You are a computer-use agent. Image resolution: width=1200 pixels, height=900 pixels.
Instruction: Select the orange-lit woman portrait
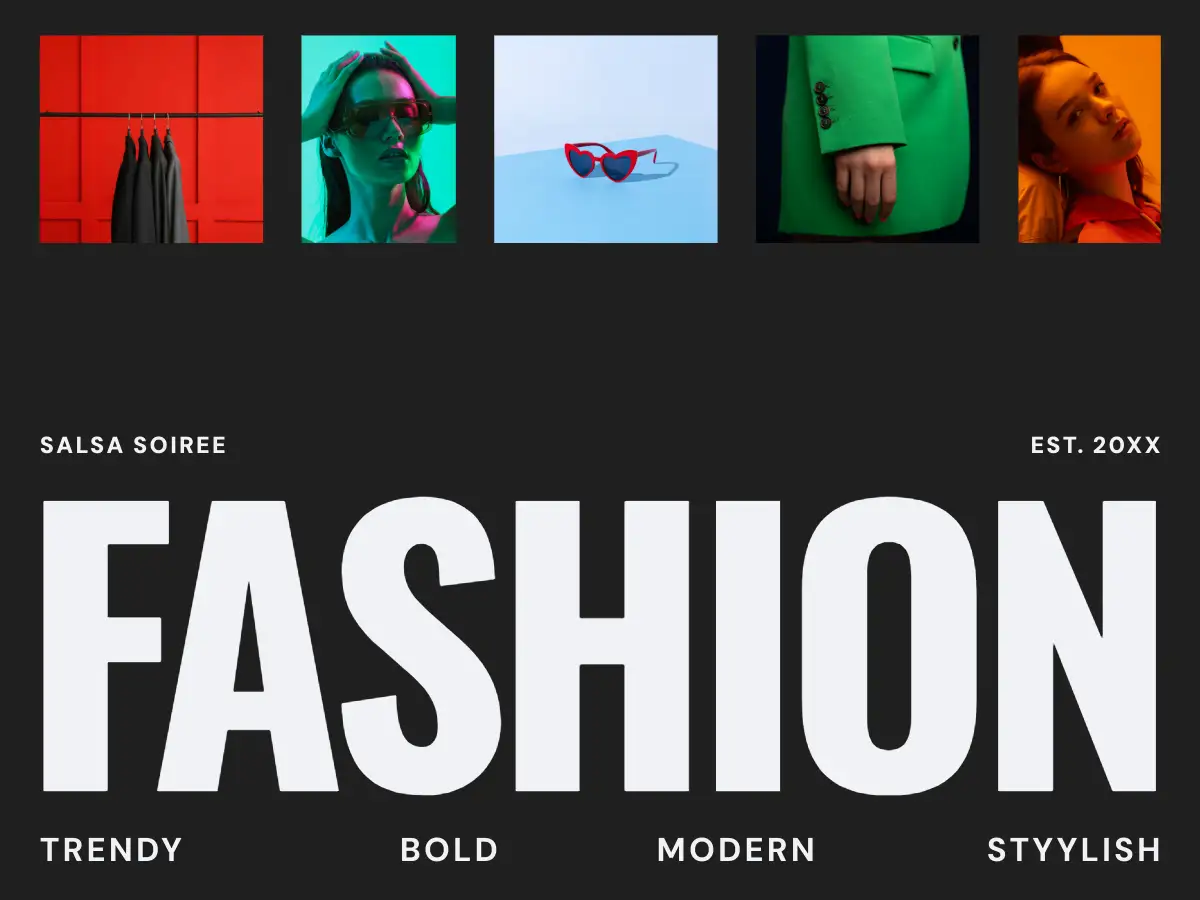[x=1089, y=139]
